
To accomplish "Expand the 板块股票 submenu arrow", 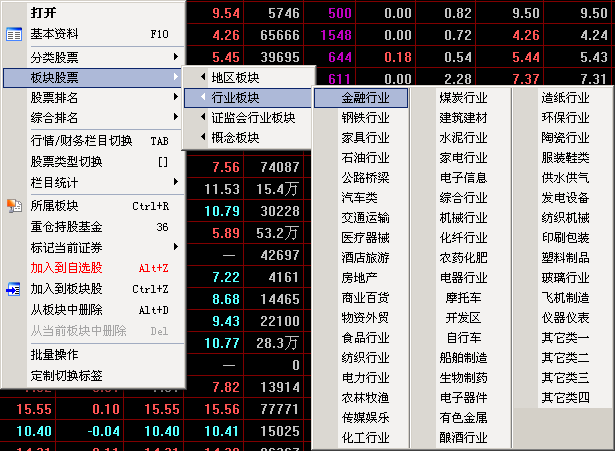I will [176, 77].
